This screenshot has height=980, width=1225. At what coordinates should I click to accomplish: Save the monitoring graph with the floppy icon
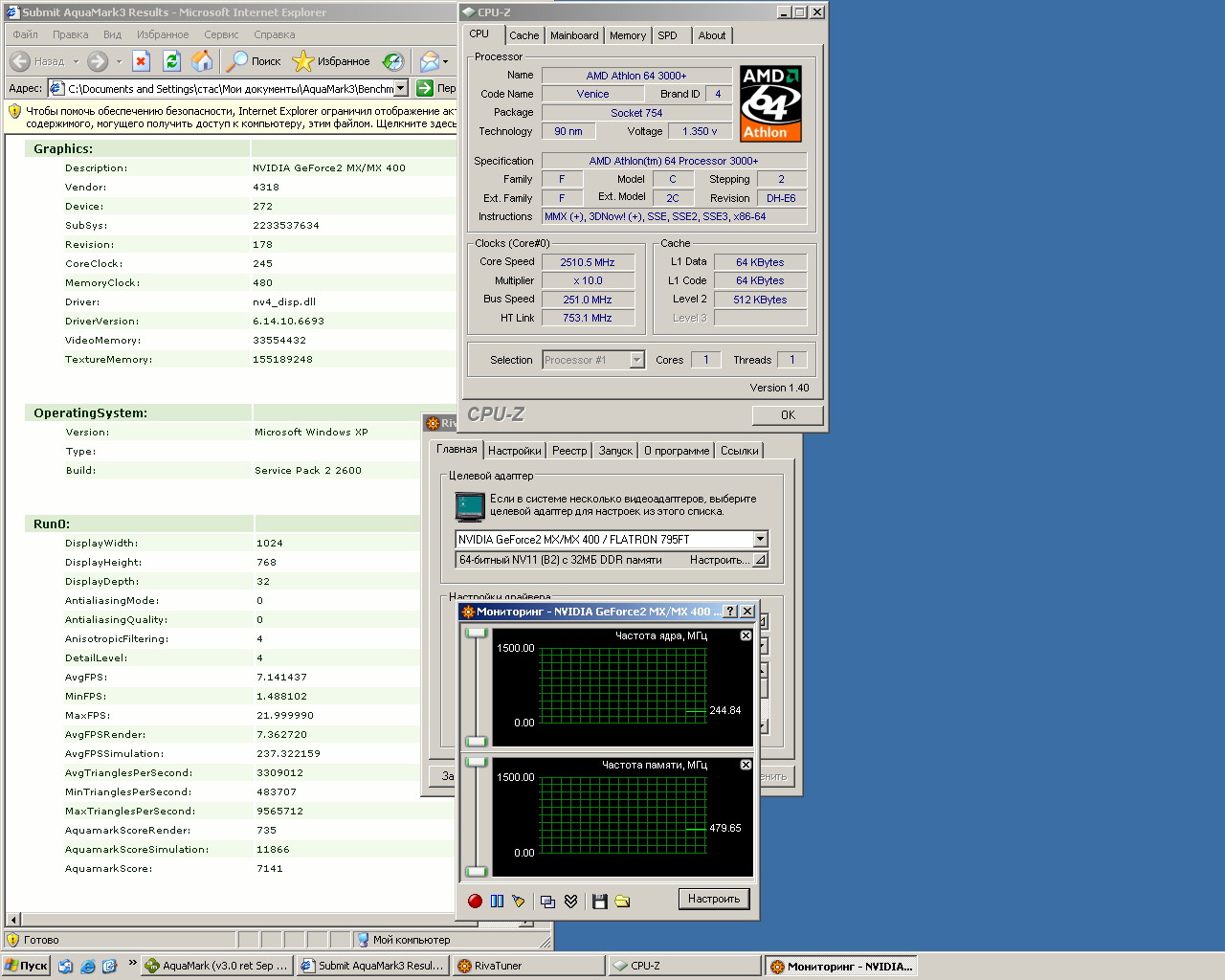pos(600,901)
